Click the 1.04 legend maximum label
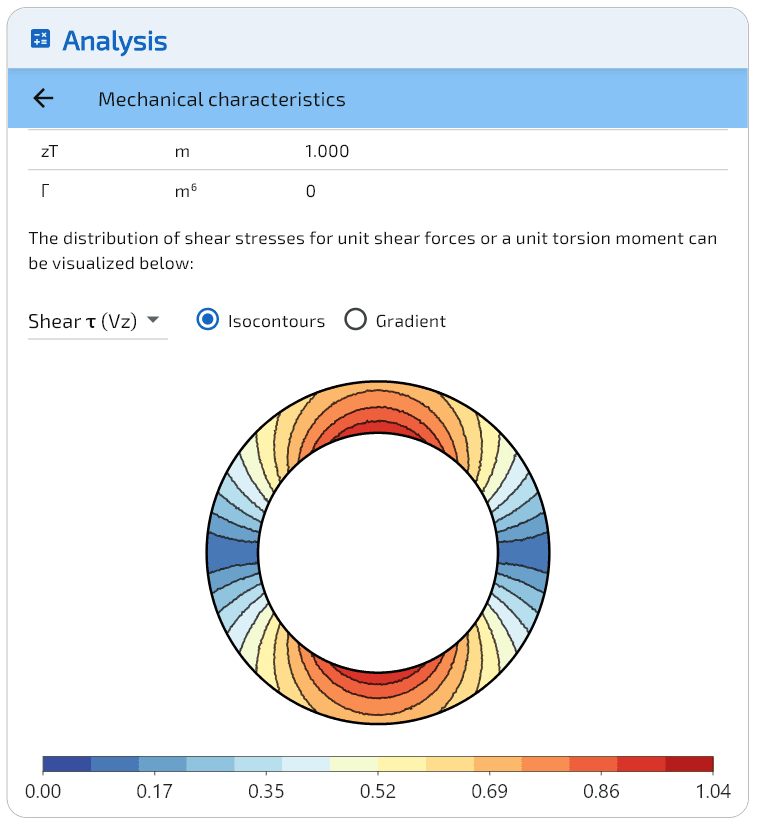This screenshot has height=822, width=757. [712, 791]
